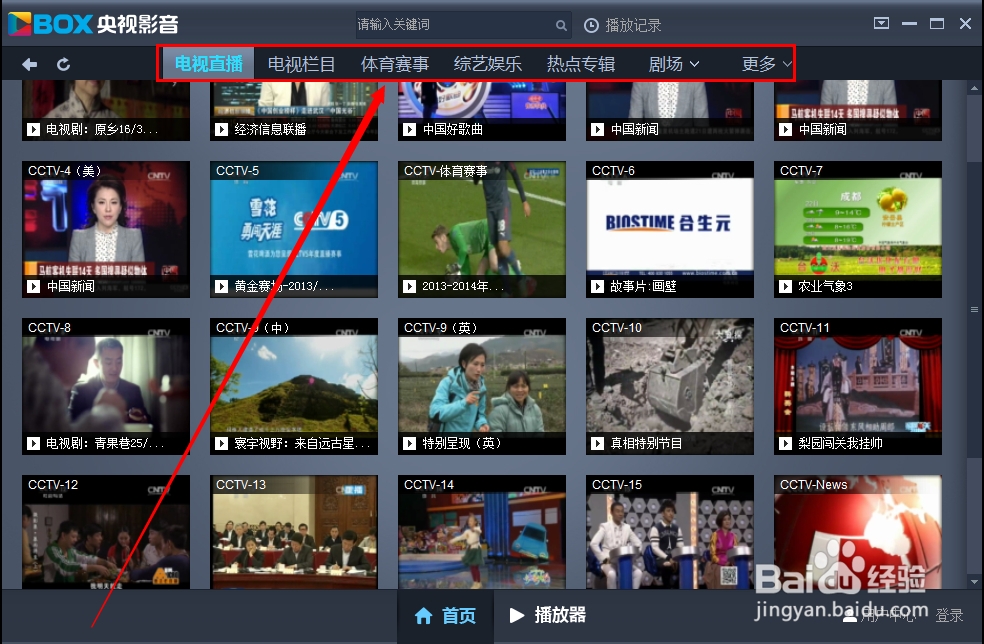Click the play icon beside 真相特别节目

(597, 444)
